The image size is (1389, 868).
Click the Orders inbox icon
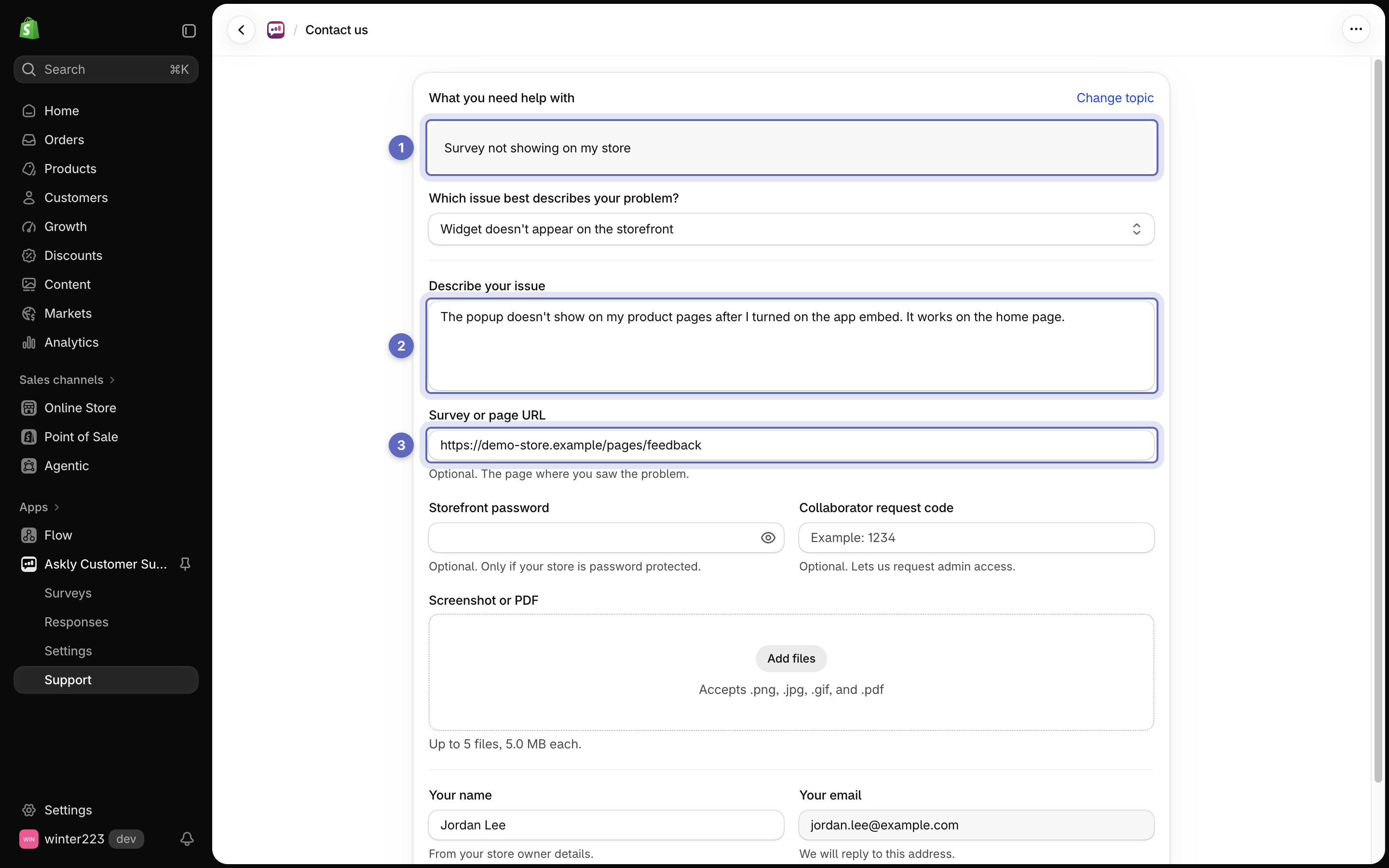click(x=29, y=139)
